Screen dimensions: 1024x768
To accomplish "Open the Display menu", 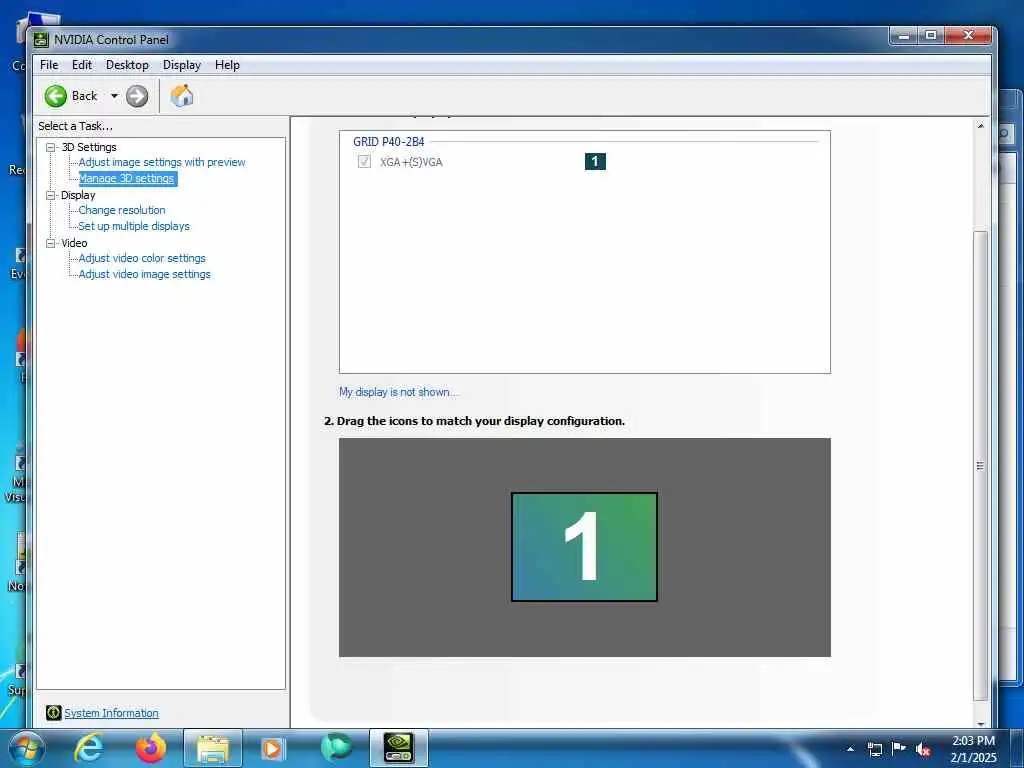I will click(182, 65).
